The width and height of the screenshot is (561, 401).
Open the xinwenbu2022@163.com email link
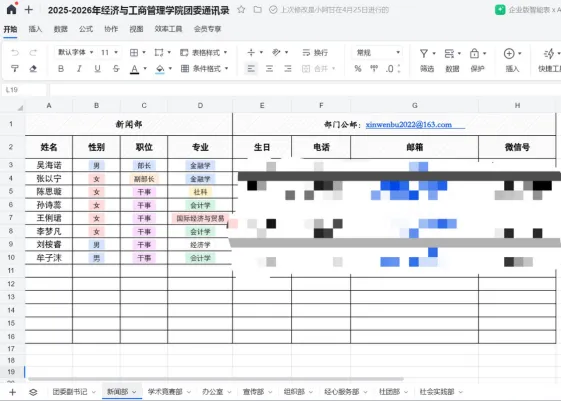coord(409,124)
